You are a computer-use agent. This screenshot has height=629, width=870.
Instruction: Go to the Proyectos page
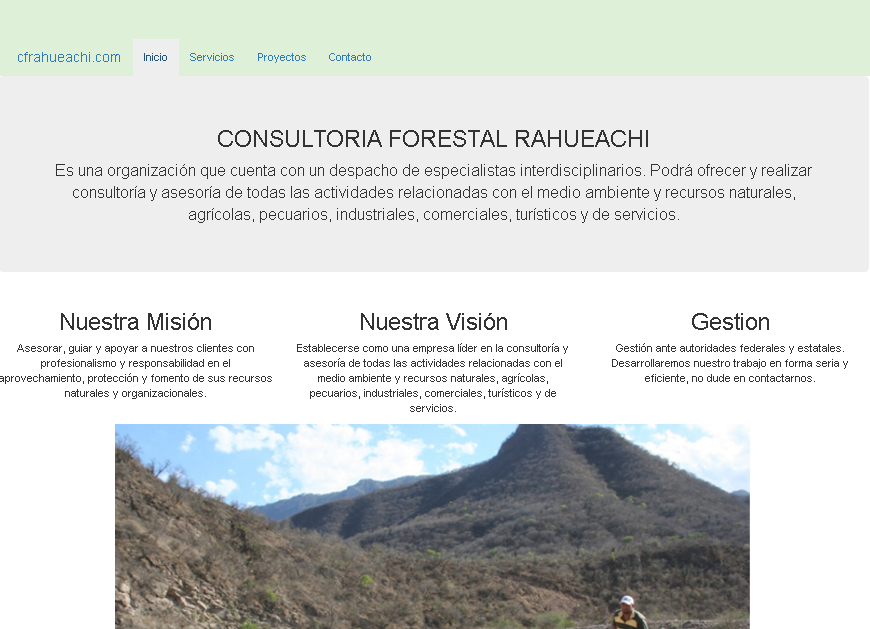[x=281, y=57]
